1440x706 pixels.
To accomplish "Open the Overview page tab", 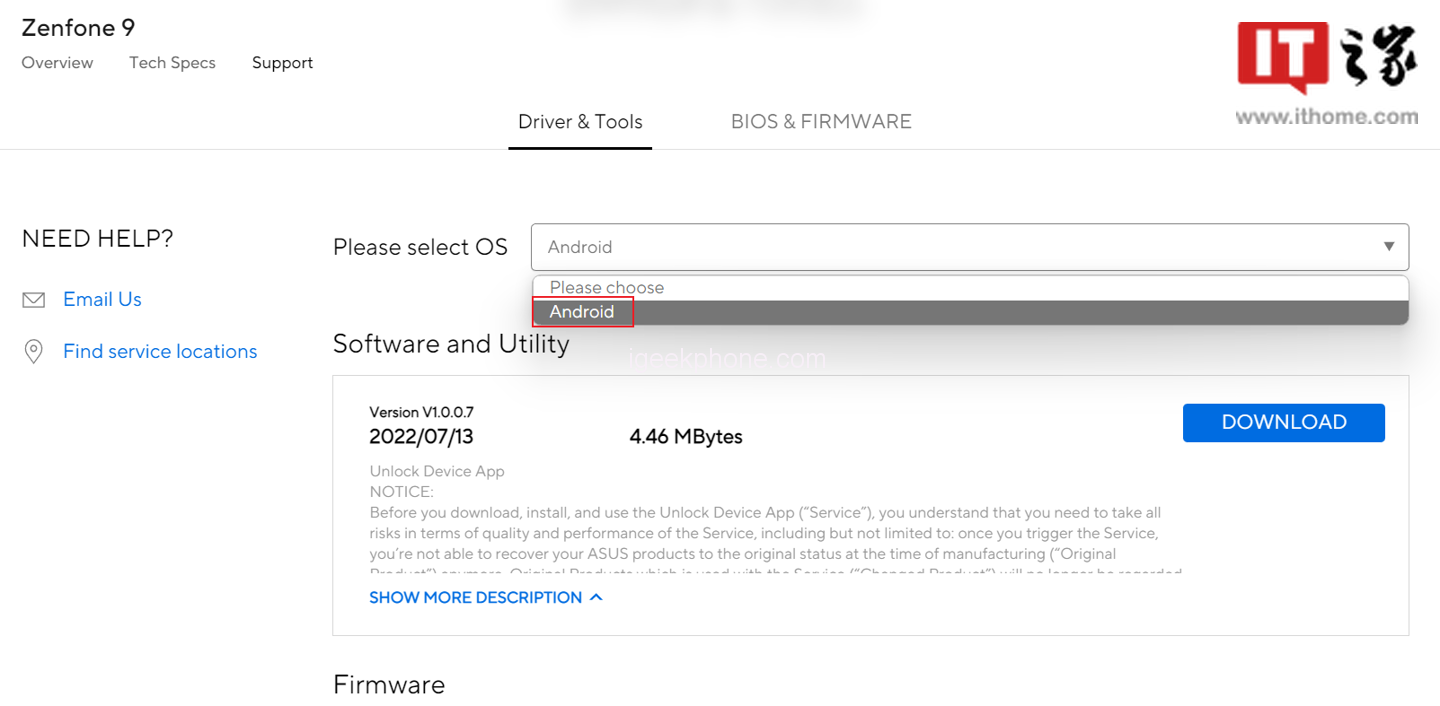I will [x=57, y=63].
